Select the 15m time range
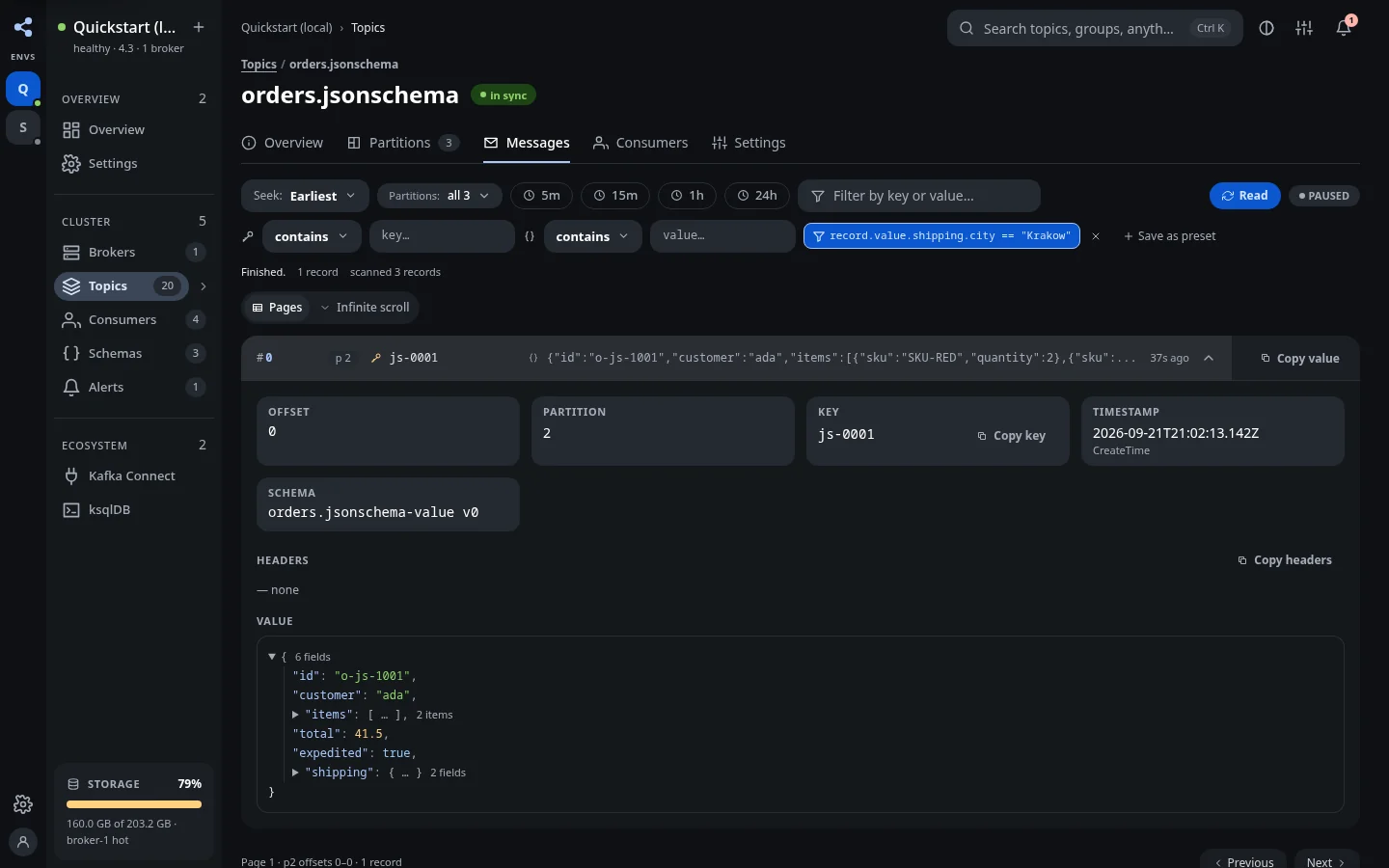The height and width of the screenshot is (868, 1389). pyautogui.click(x=615, y=196)
